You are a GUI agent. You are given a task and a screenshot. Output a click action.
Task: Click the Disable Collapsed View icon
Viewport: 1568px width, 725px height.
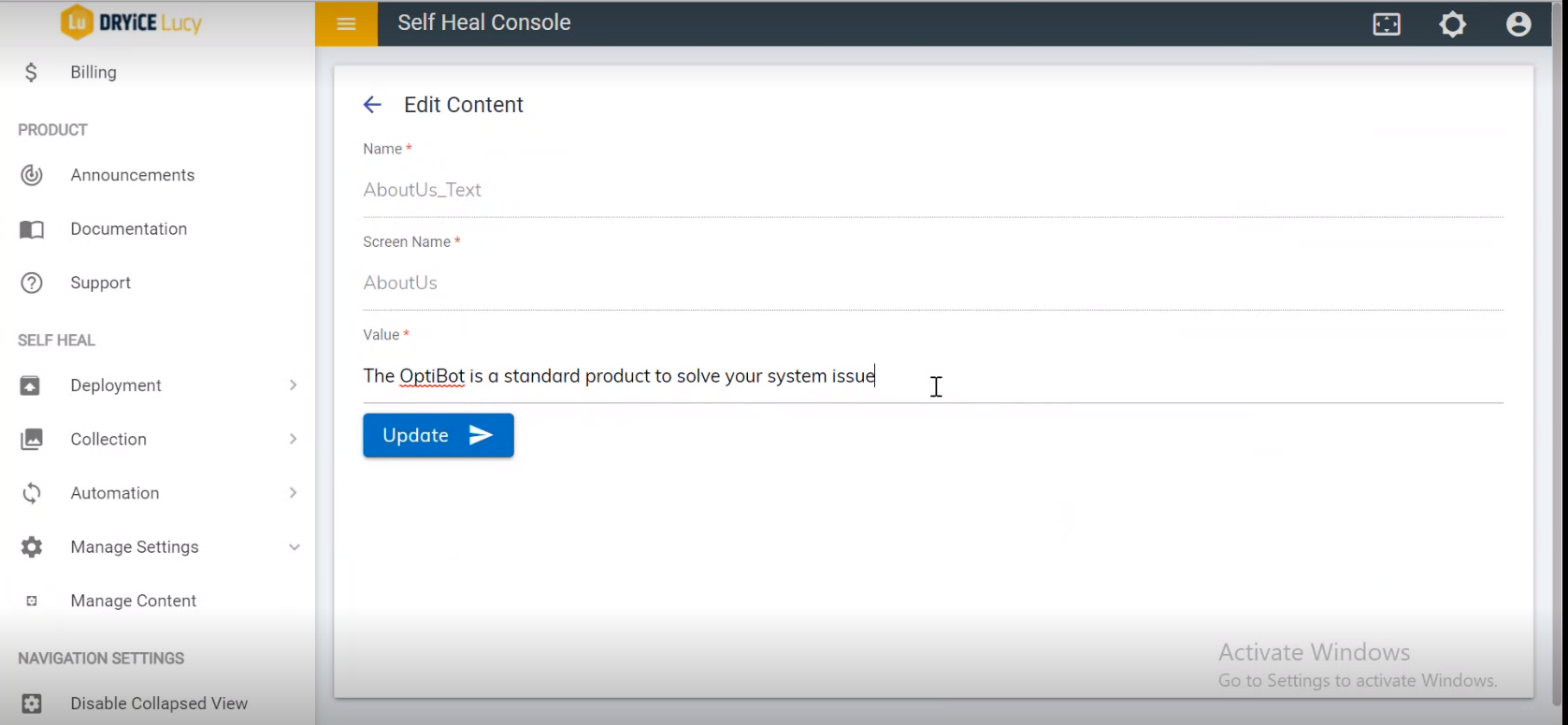(32, 703)
